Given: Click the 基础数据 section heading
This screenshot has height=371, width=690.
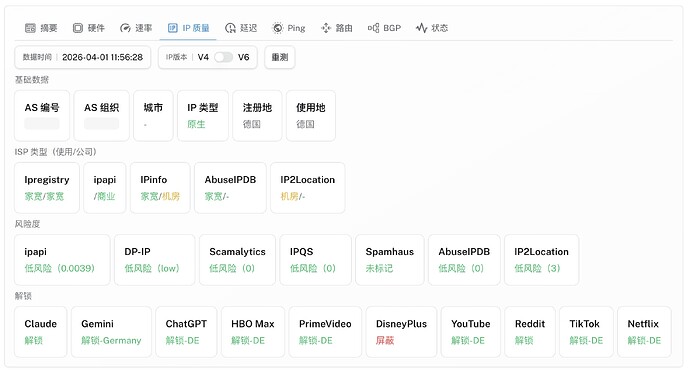Looking at the screenshot, I should click(32, 80).
